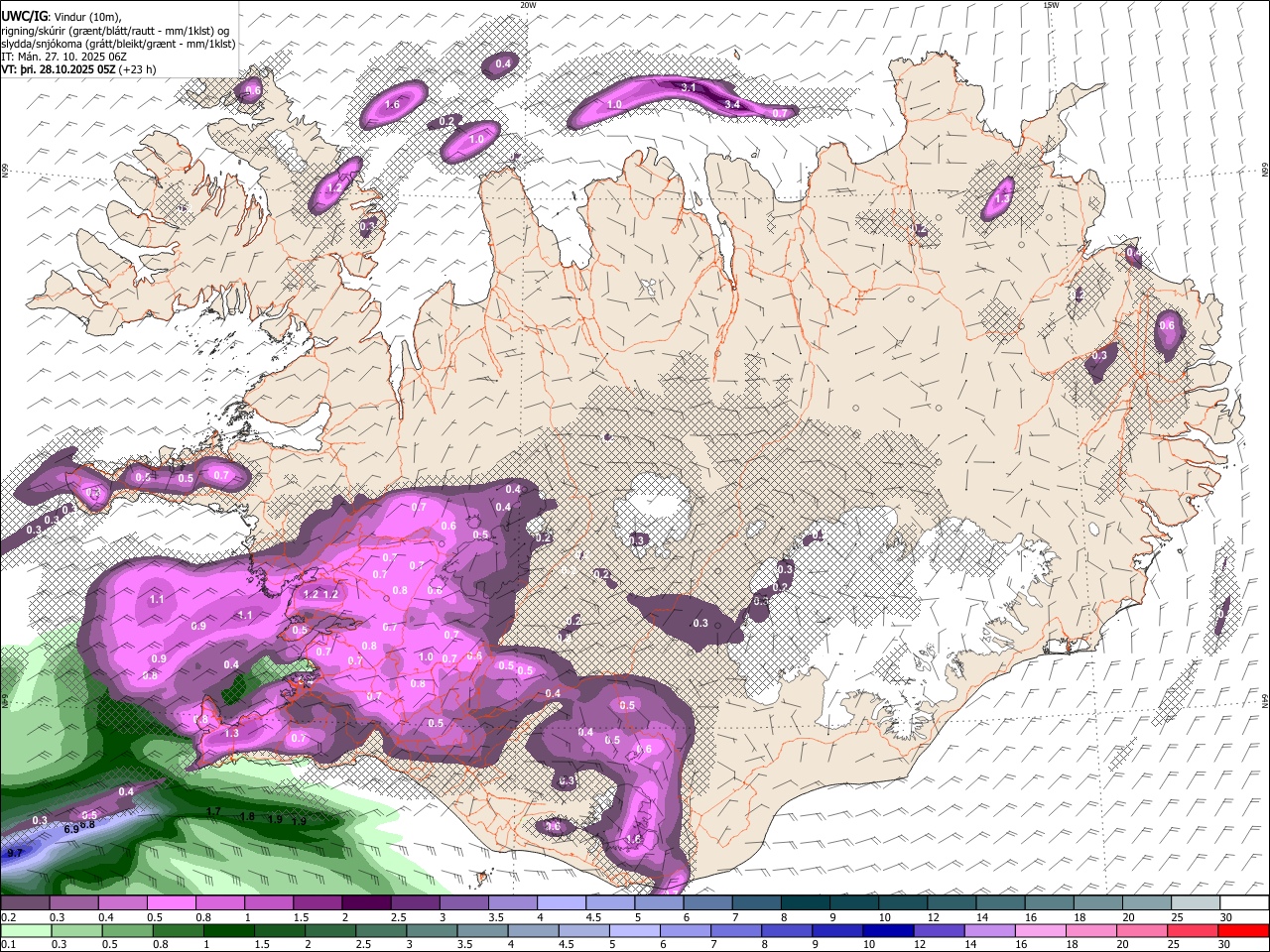
Task: Click the '3.1' snowfall value in the northern band
Action: coord(691,88)
